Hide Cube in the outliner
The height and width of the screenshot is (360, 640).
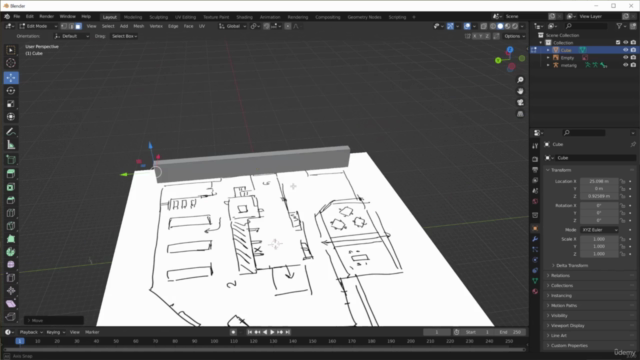coord(625,50)
